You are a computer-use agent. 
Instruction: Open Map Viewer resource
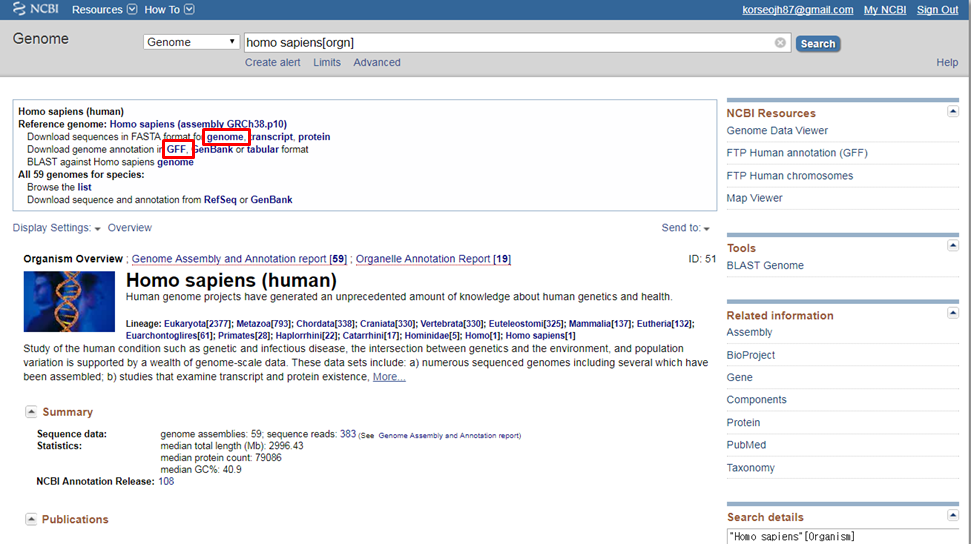point(754,198)
